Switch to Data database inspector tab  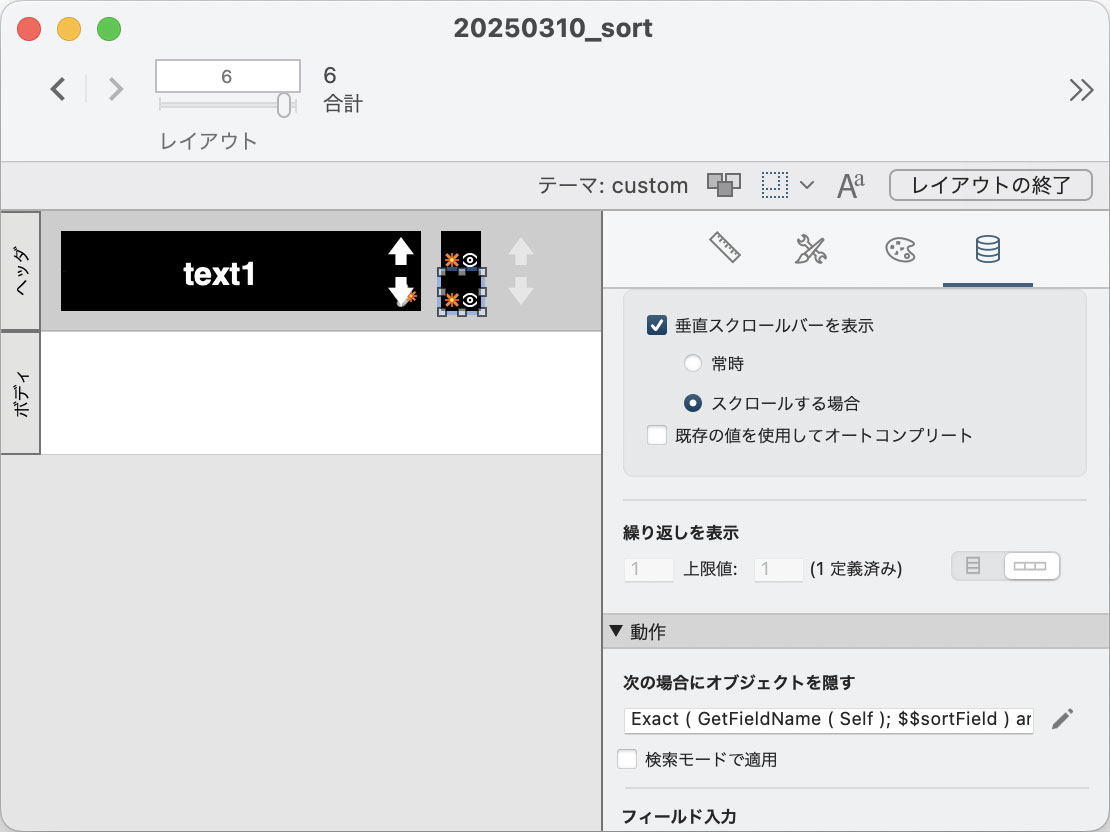click(x=988, y=249)
